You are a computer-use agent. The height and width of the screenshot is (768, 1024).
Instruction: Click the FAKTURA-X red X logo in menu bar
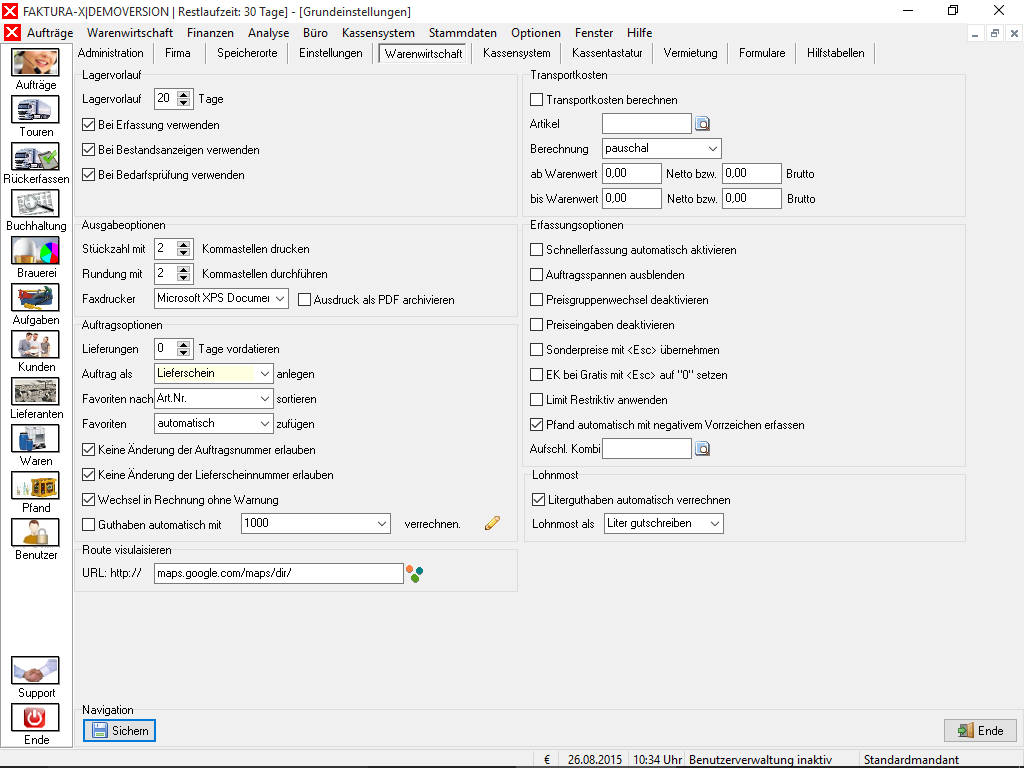(12, 33)
